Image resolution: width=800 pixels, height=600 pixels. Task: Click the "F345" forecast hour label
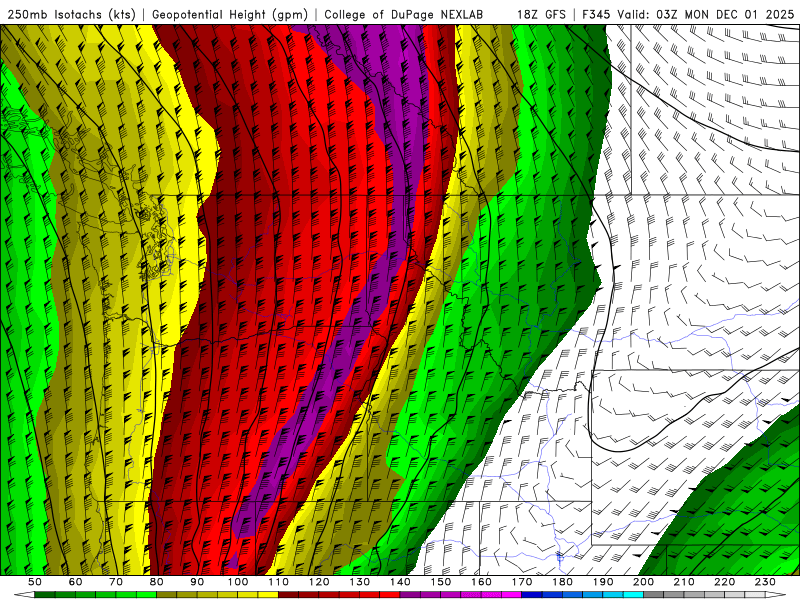pos(596,14)
